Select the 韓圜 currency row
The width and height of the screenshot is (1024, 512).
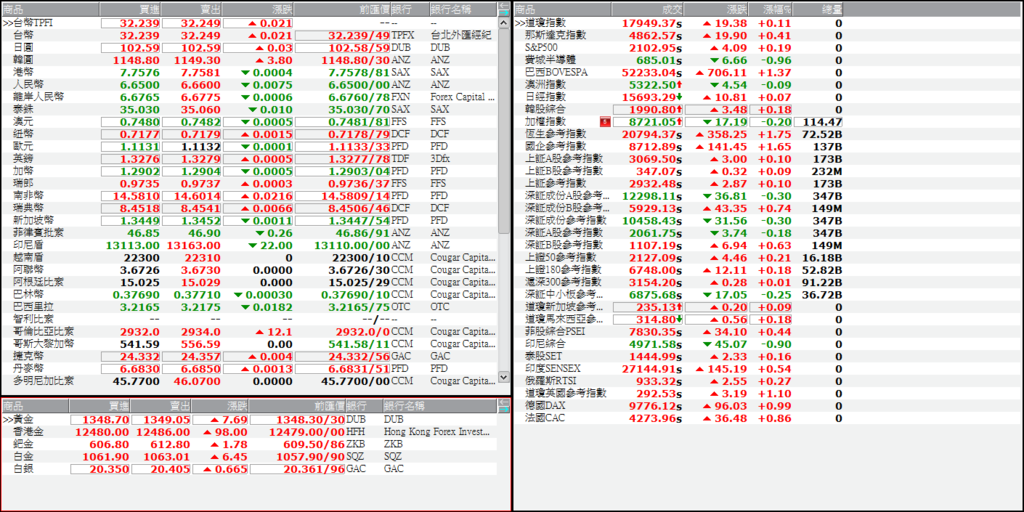click(249, 60)
